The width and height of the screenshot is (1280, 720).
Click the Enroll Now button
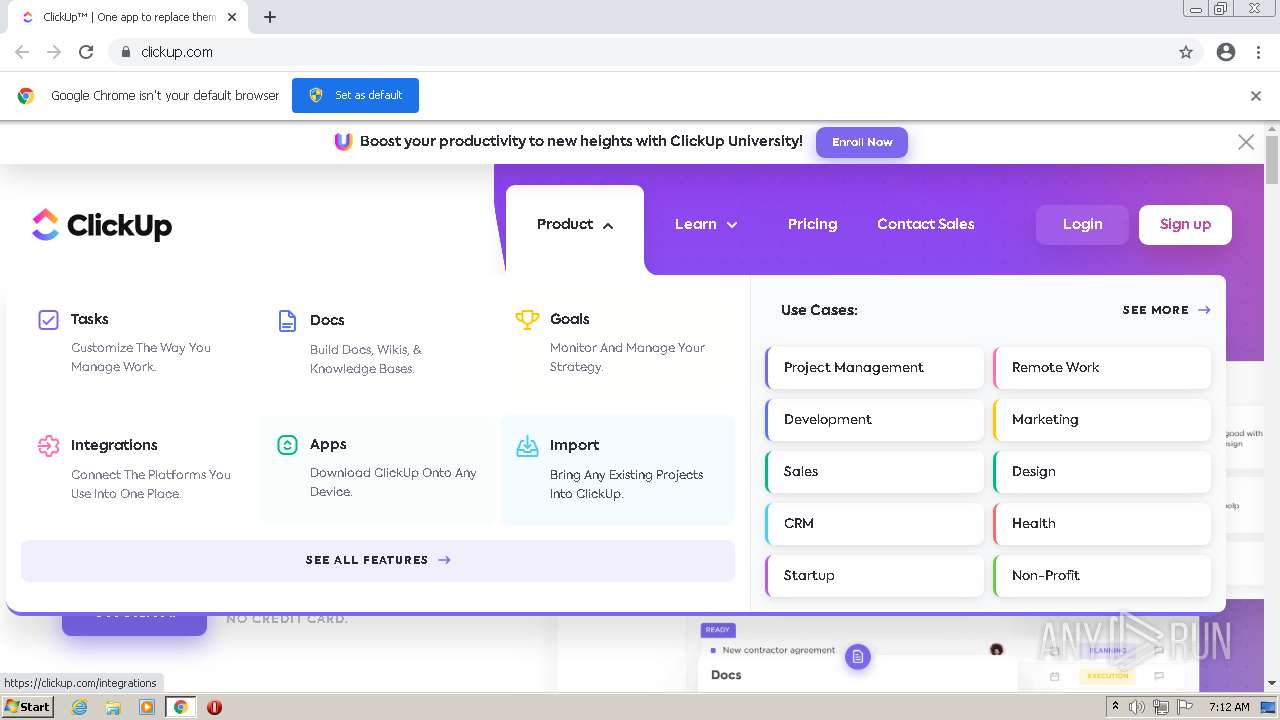(x=862, y=142)
